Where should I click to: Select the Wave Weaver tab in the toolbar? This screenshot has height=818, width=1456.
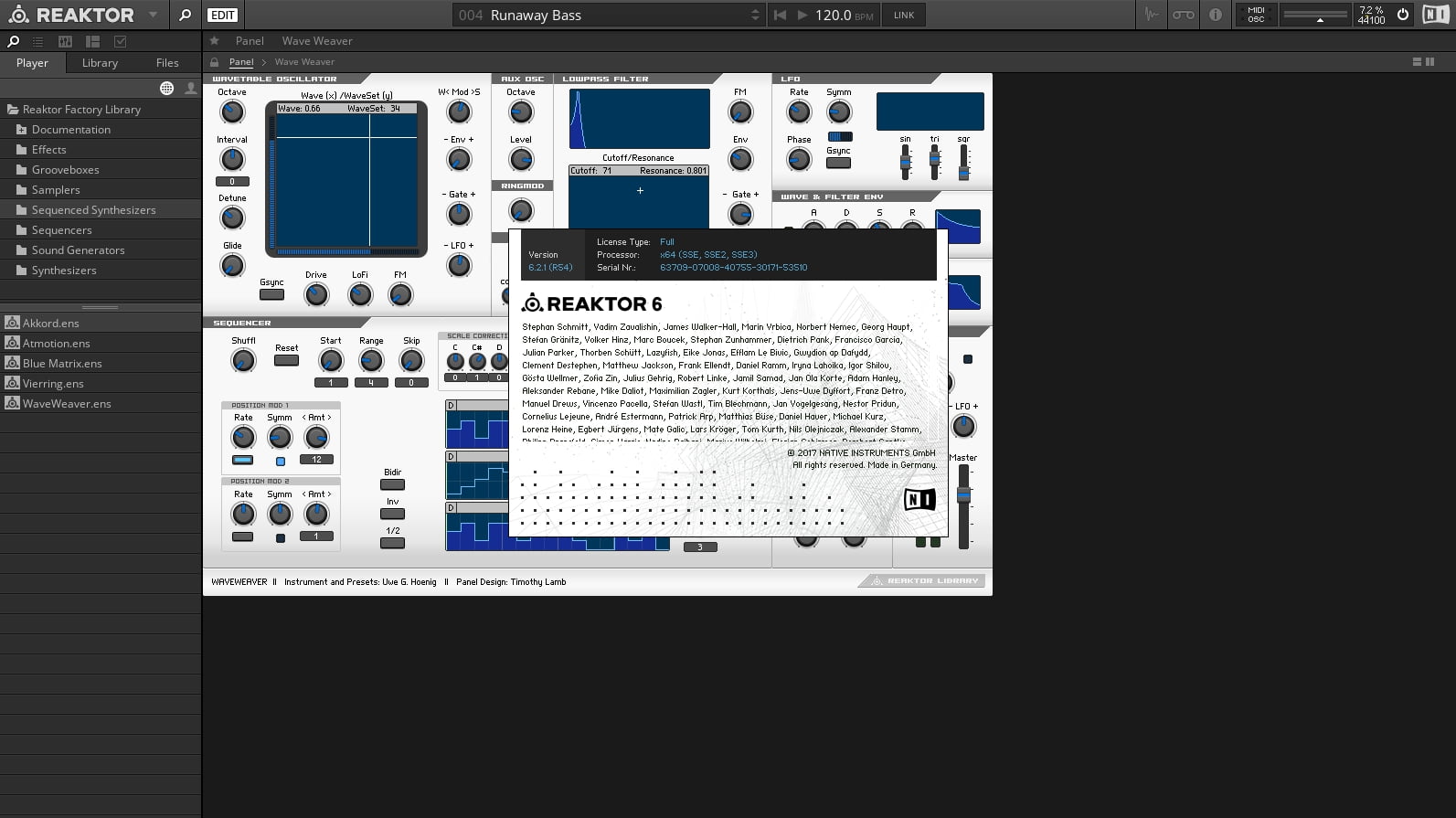coord(317,41)
